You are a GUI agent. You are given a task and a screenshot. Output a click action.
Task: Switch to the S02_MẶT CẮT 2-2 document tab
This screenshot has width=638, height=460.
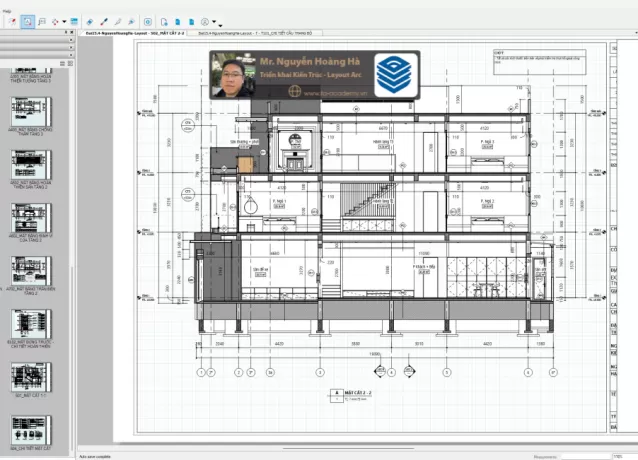point(135,33)
